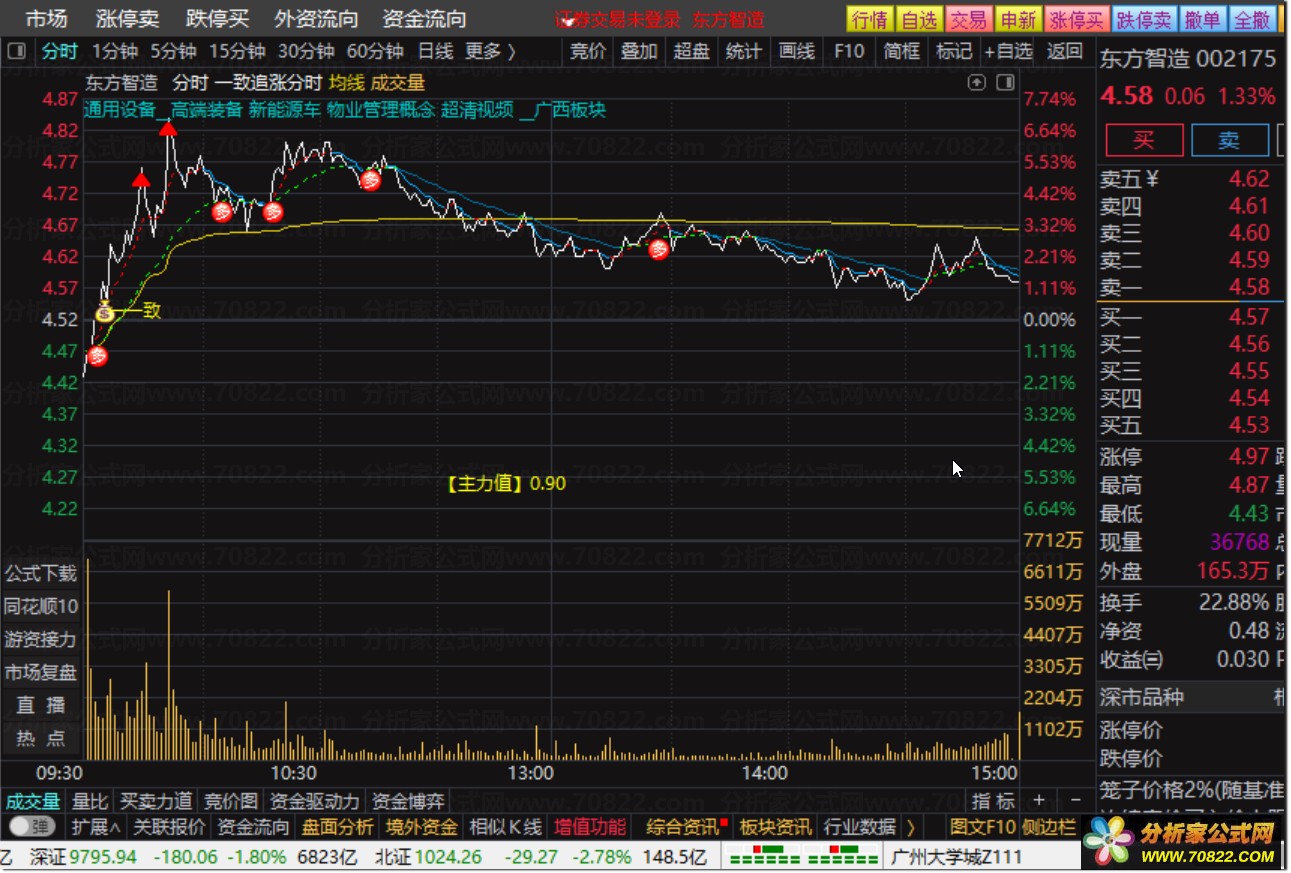Open 市场复盘 sidebar button
The image size is (1291, 873).
click(x=40, y=672)
